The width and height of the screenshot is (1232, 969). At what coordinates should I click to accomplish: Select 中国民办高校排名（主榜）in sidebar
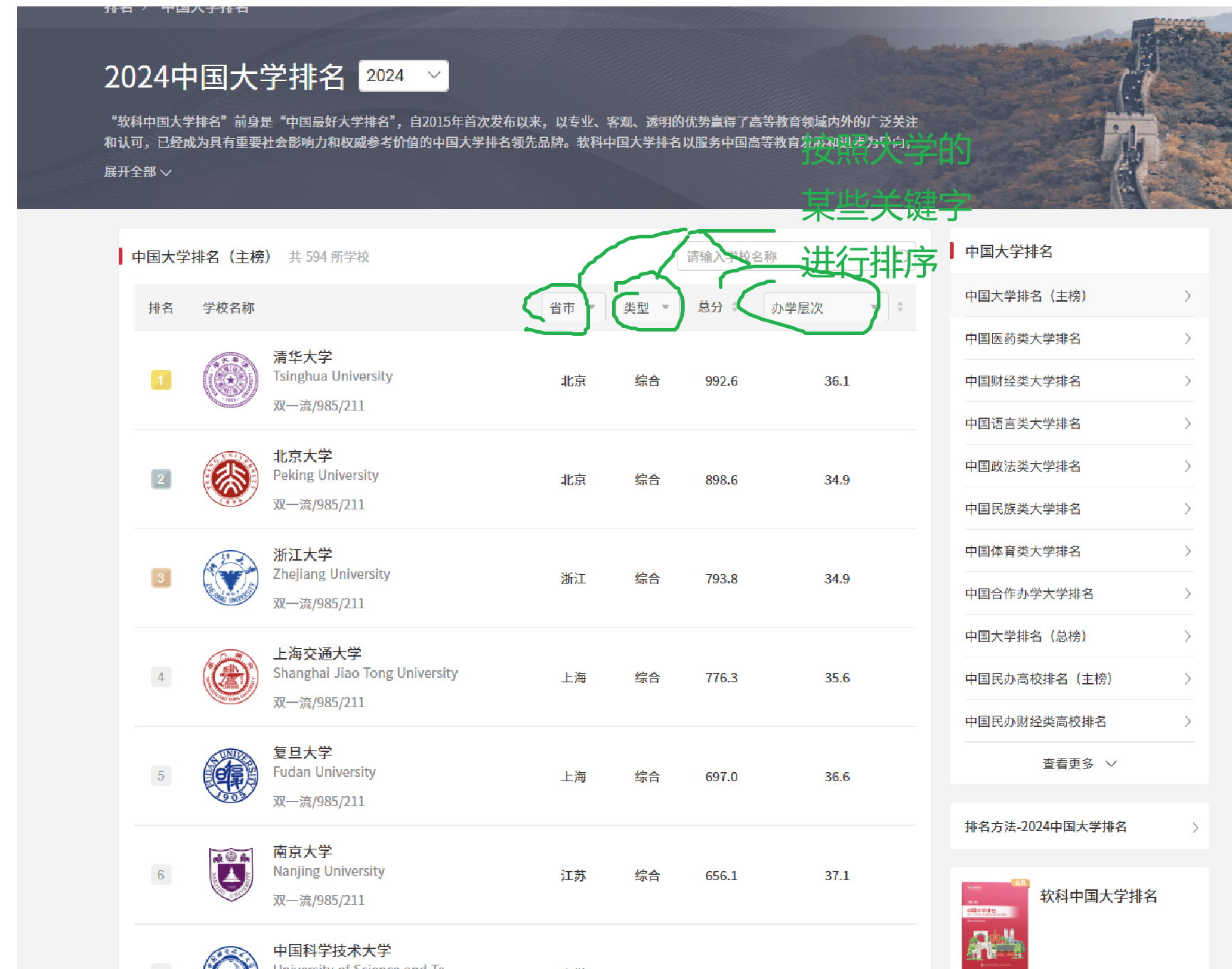(1079, 679)
